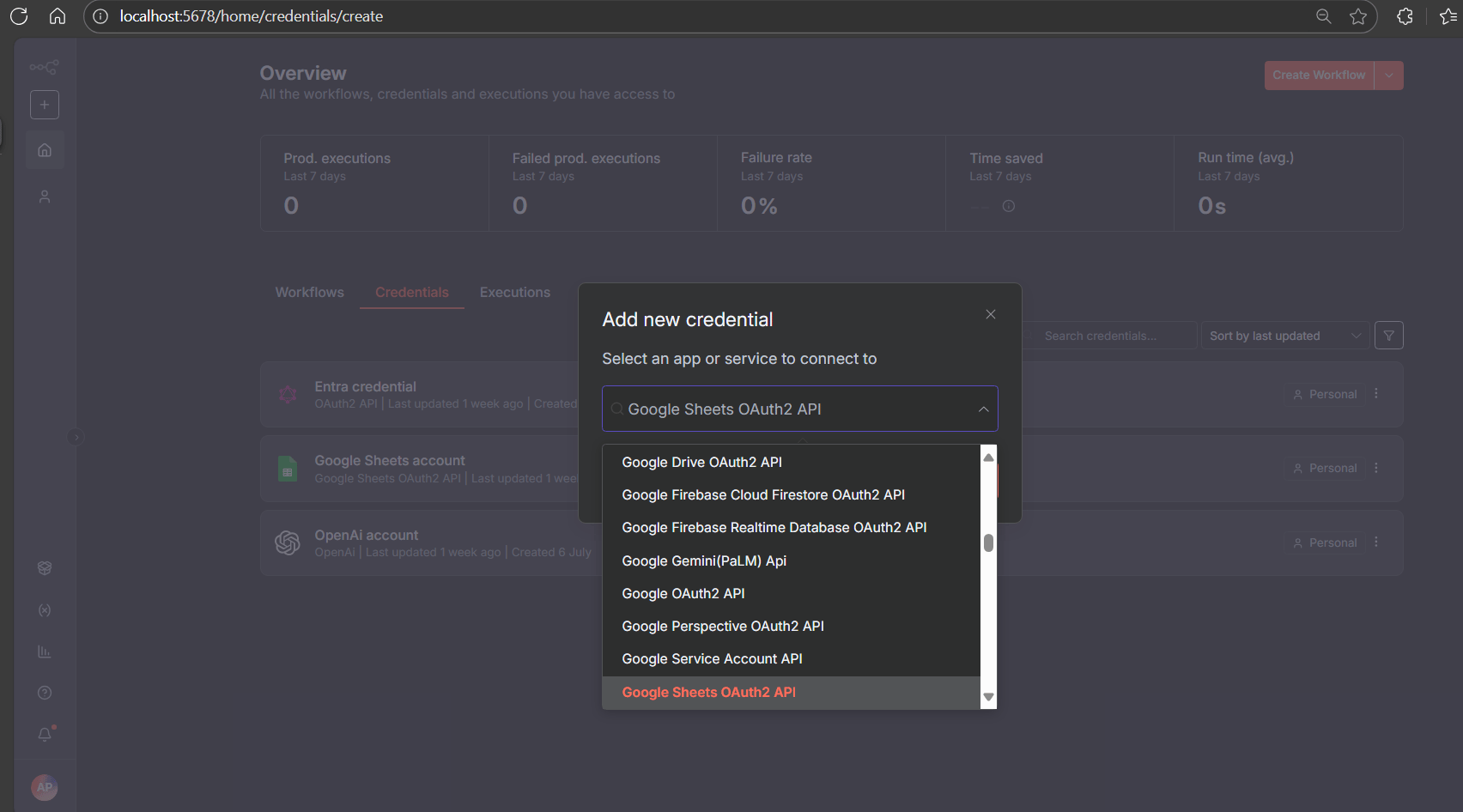The width and height of the screenshot is (1463, 812).
Task: Open the notifications bell icon
Action: pyautogui.click(x=45, y=735)
